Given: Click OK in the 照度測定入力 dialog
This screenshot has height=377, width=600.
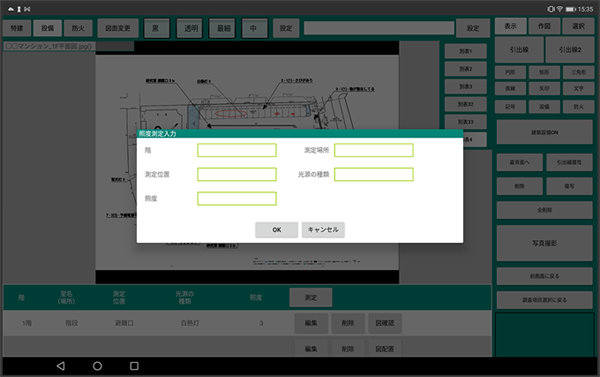Looking at the screenshot, I should 277,230.
